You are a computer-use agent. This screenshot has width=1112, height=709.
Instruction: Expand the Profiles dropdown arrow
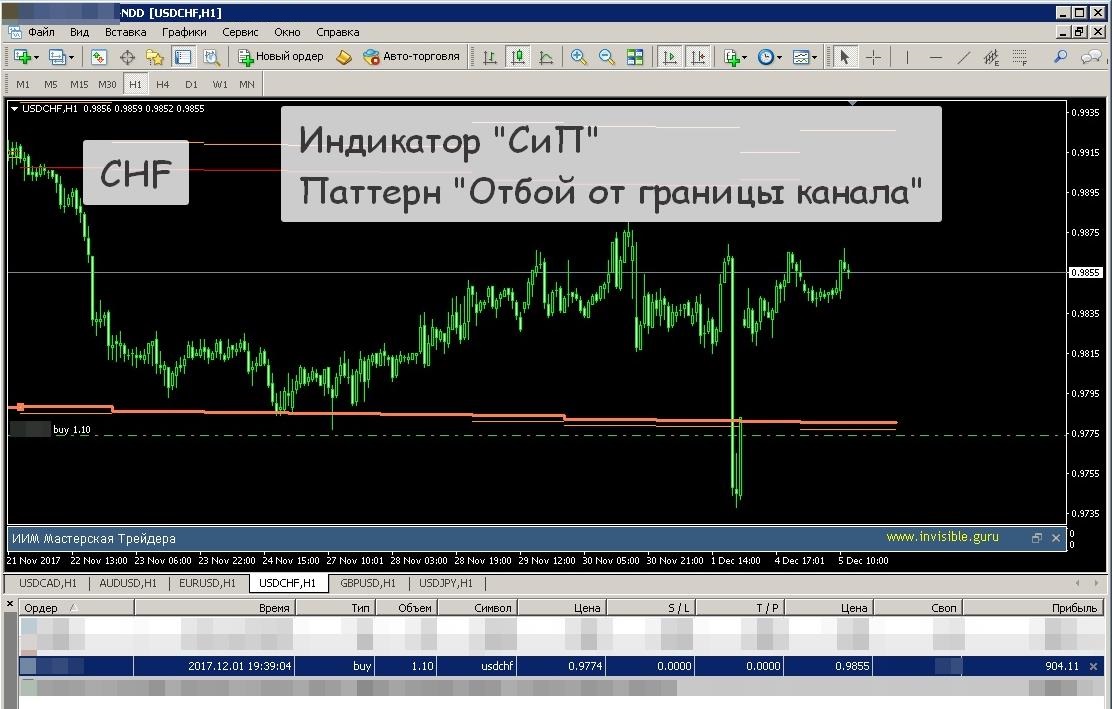(71, 57)
